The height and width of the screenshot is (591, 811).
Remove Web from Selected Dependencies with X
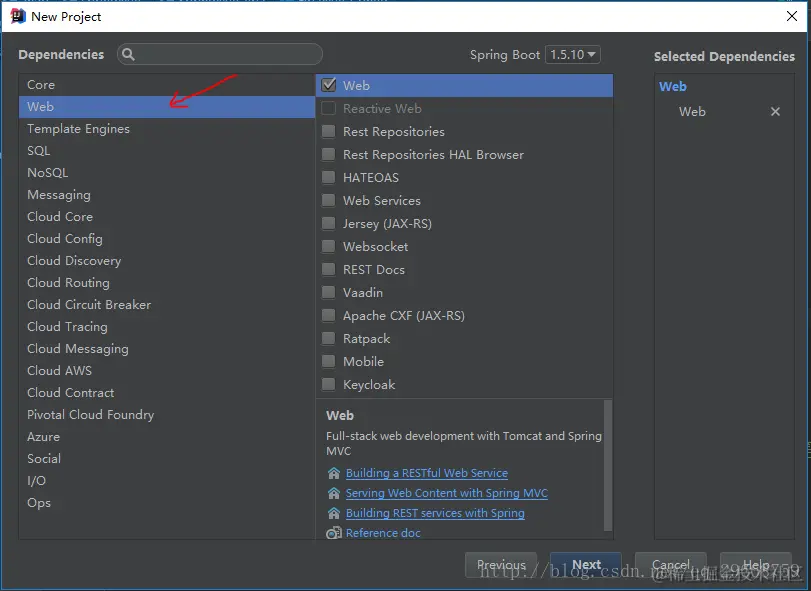[x=775, y=111]
